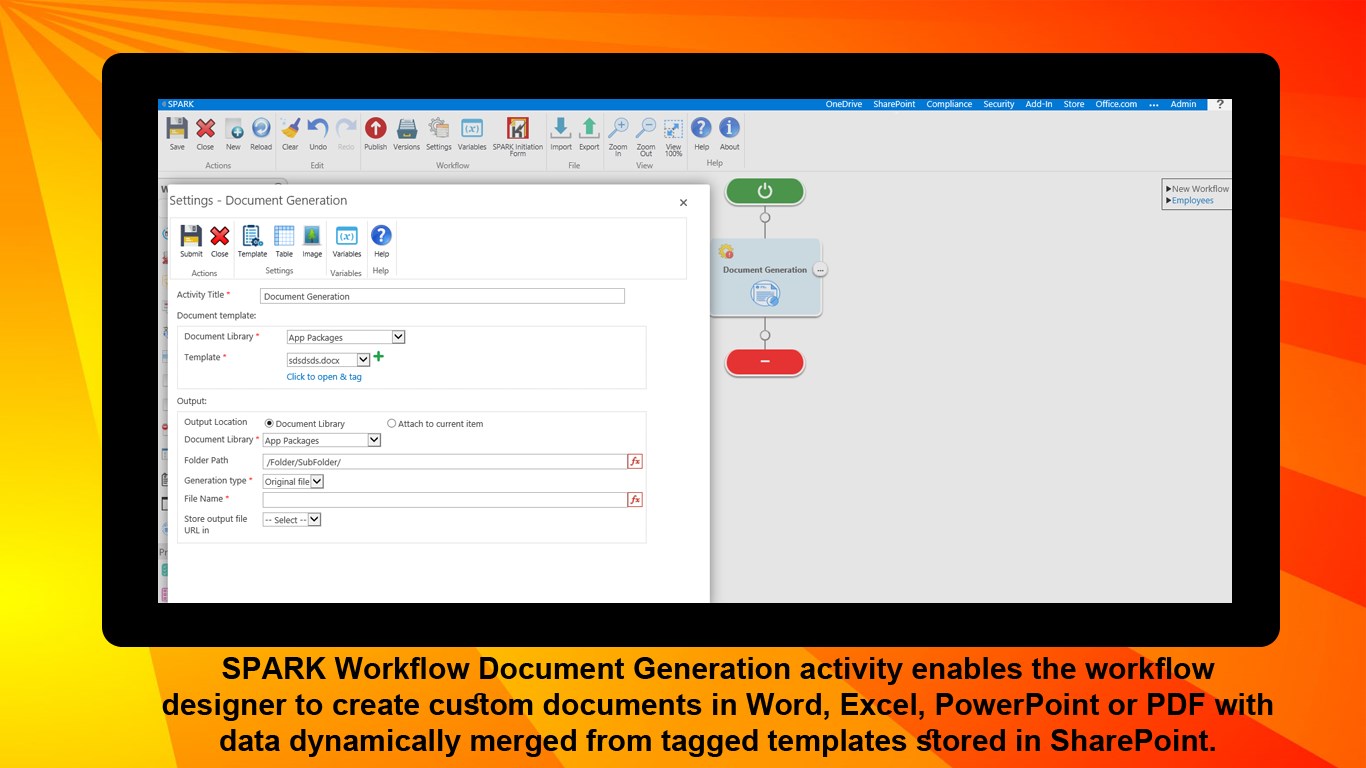The image size is (1366, 768).
Task: Open Variables in settings dialog
Action: 347,241
